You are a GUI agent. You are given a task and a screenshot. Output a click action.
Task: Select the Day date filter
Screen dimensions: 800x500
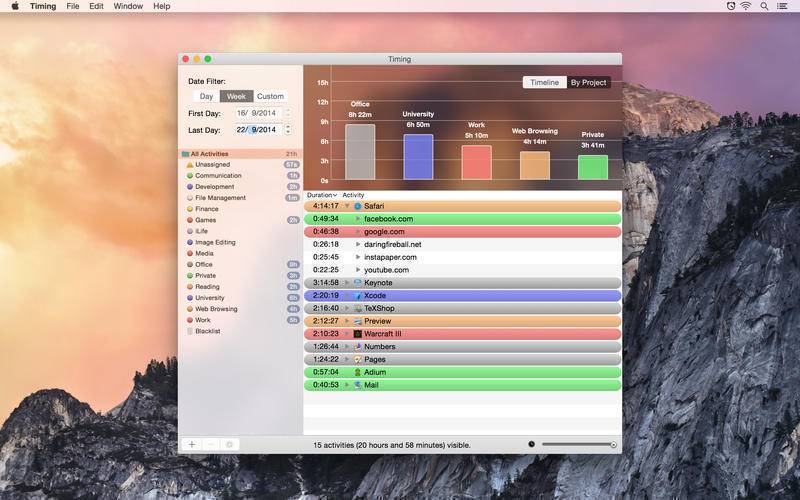pyautogui.click(x=206, y=96)
